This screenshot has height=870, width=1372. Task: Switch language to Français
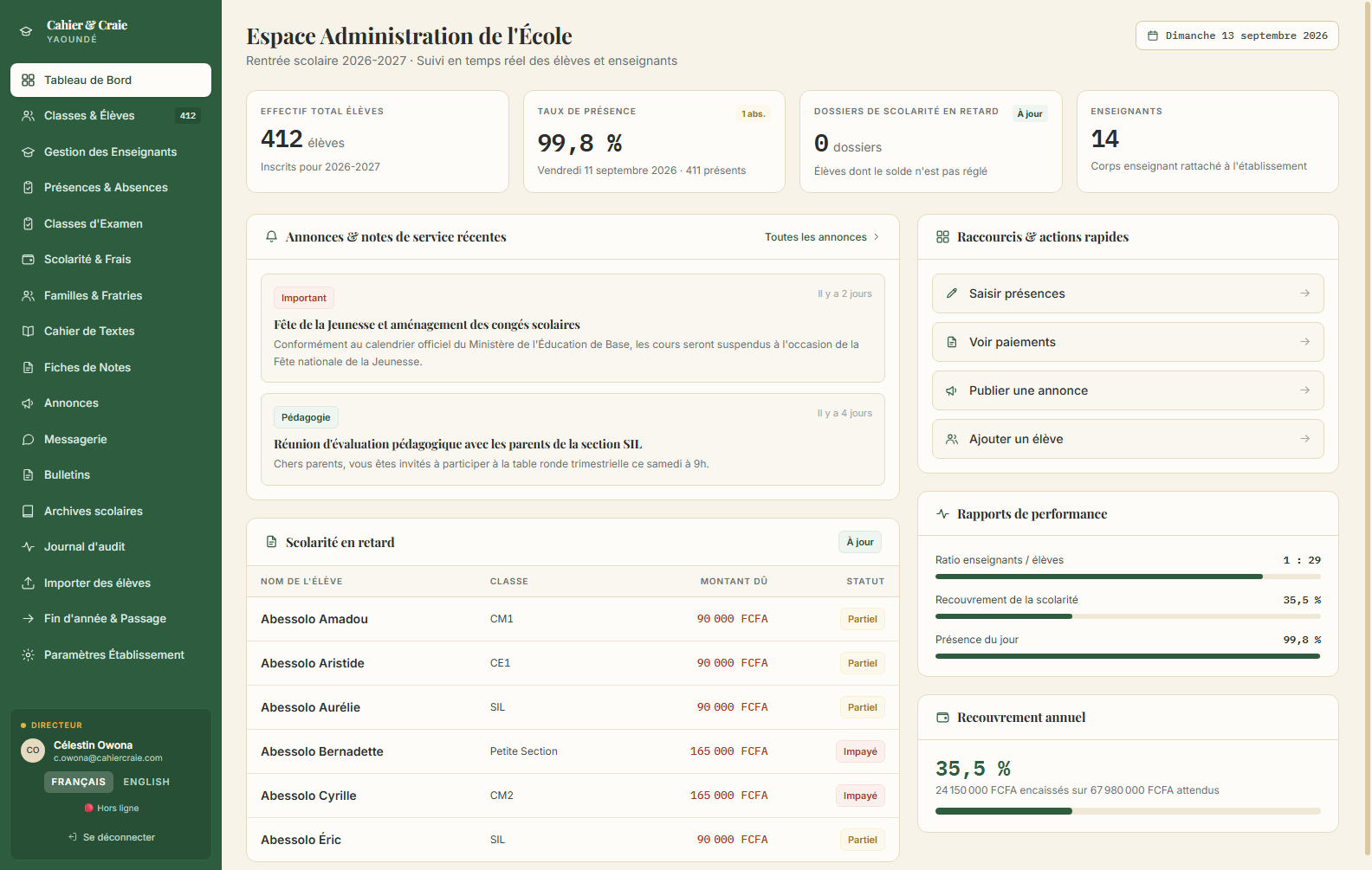coord(79,782)
